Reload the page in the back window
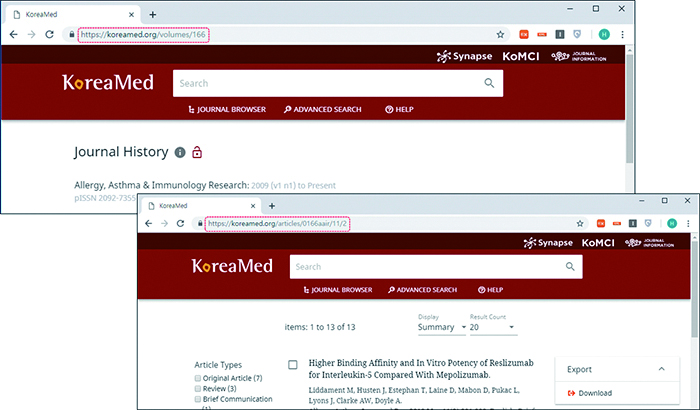The width and height of the screenshot is (700, 410). [x=50, y=34]
